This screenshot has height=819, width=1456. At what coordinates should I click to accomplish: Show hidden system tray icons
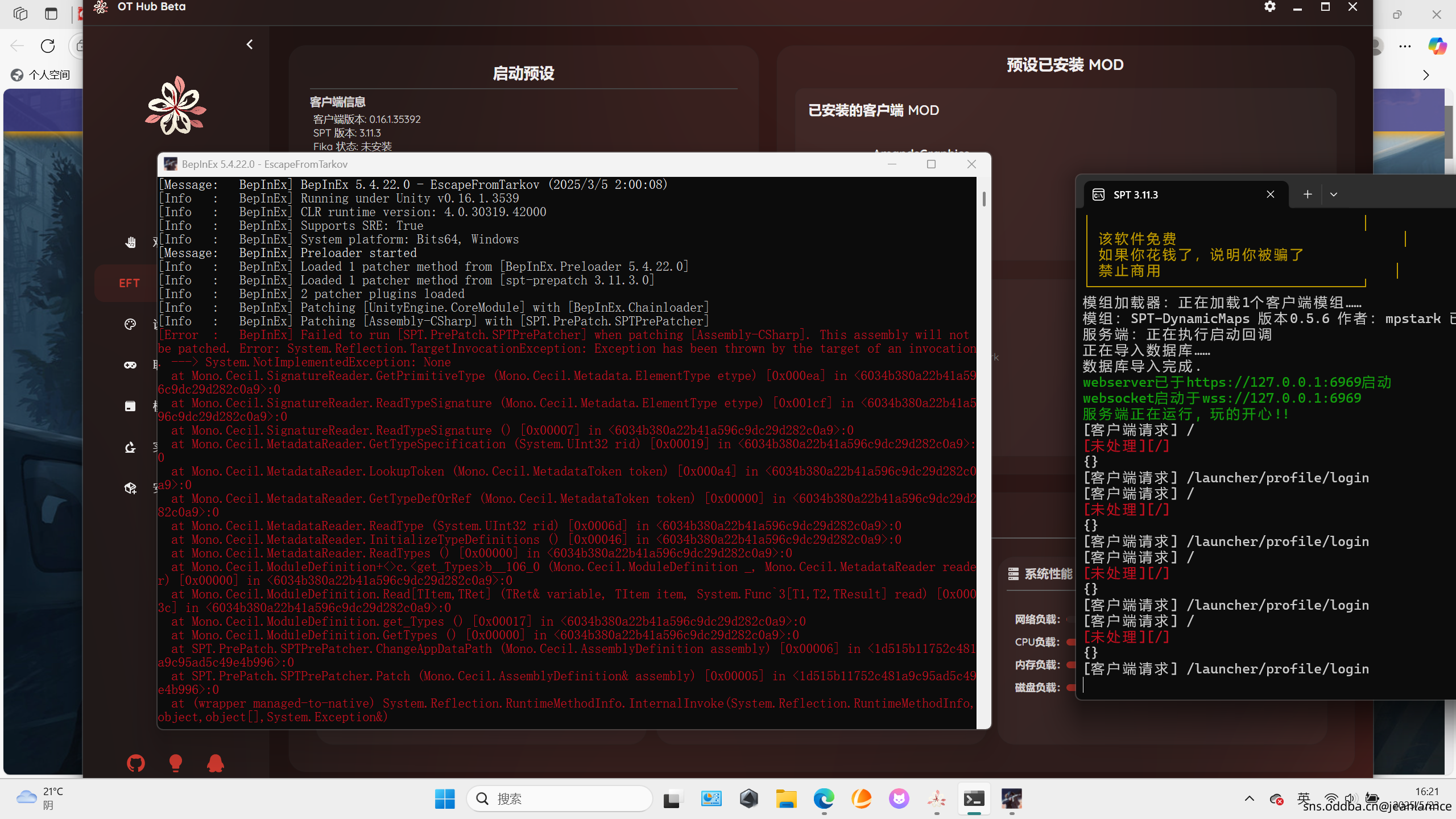pos(1250,799)
